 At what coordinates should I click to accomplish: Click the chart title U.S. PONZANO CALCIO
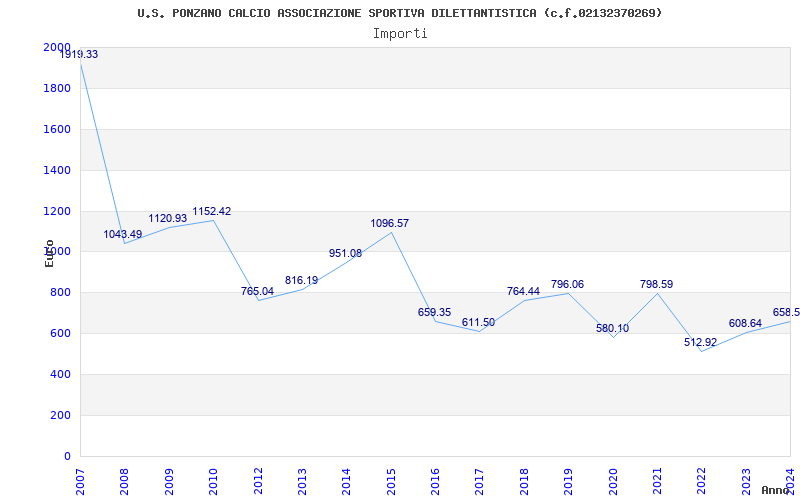[x=399, y=13]
